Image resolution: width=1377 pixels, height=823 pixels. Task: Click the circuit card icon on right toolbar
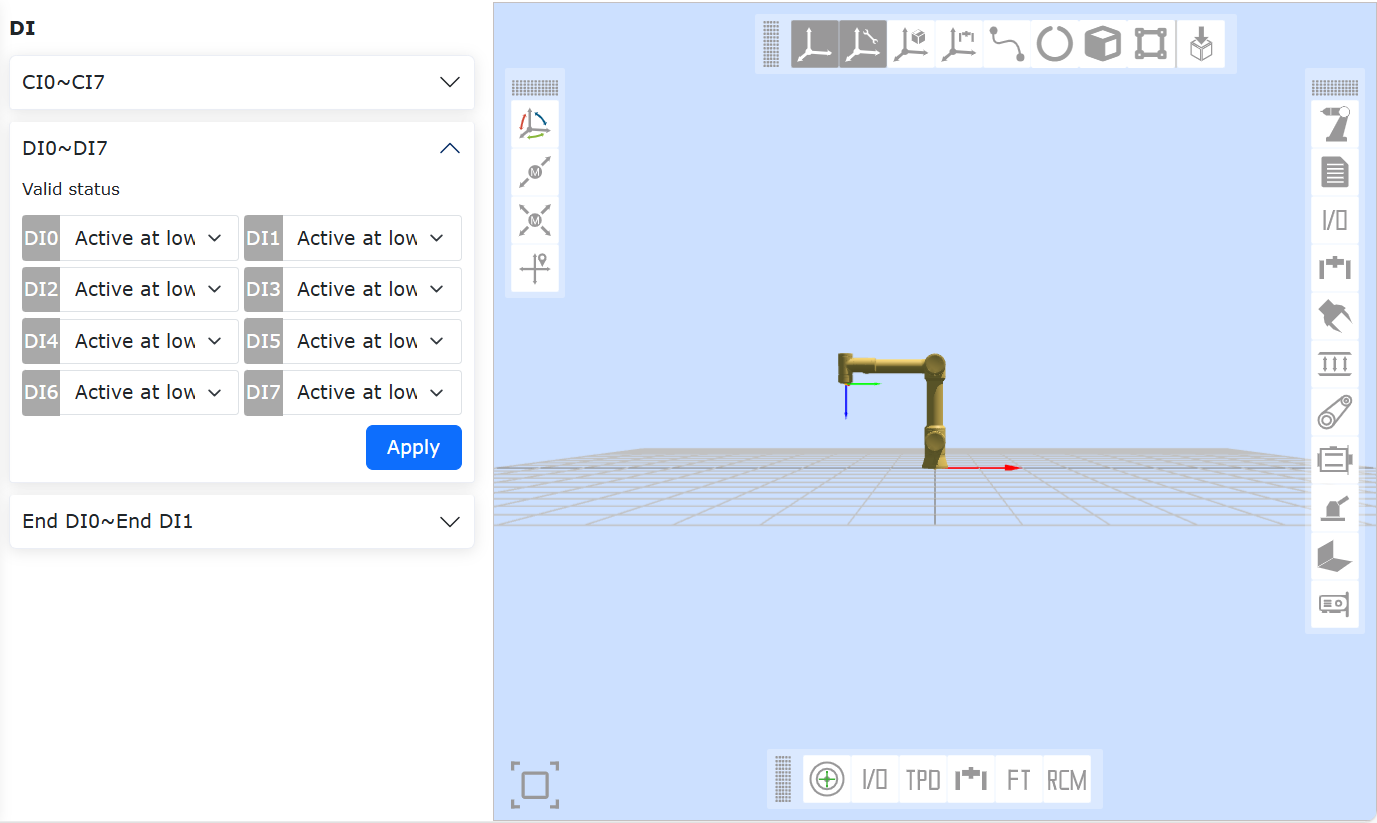(1335, 604)
